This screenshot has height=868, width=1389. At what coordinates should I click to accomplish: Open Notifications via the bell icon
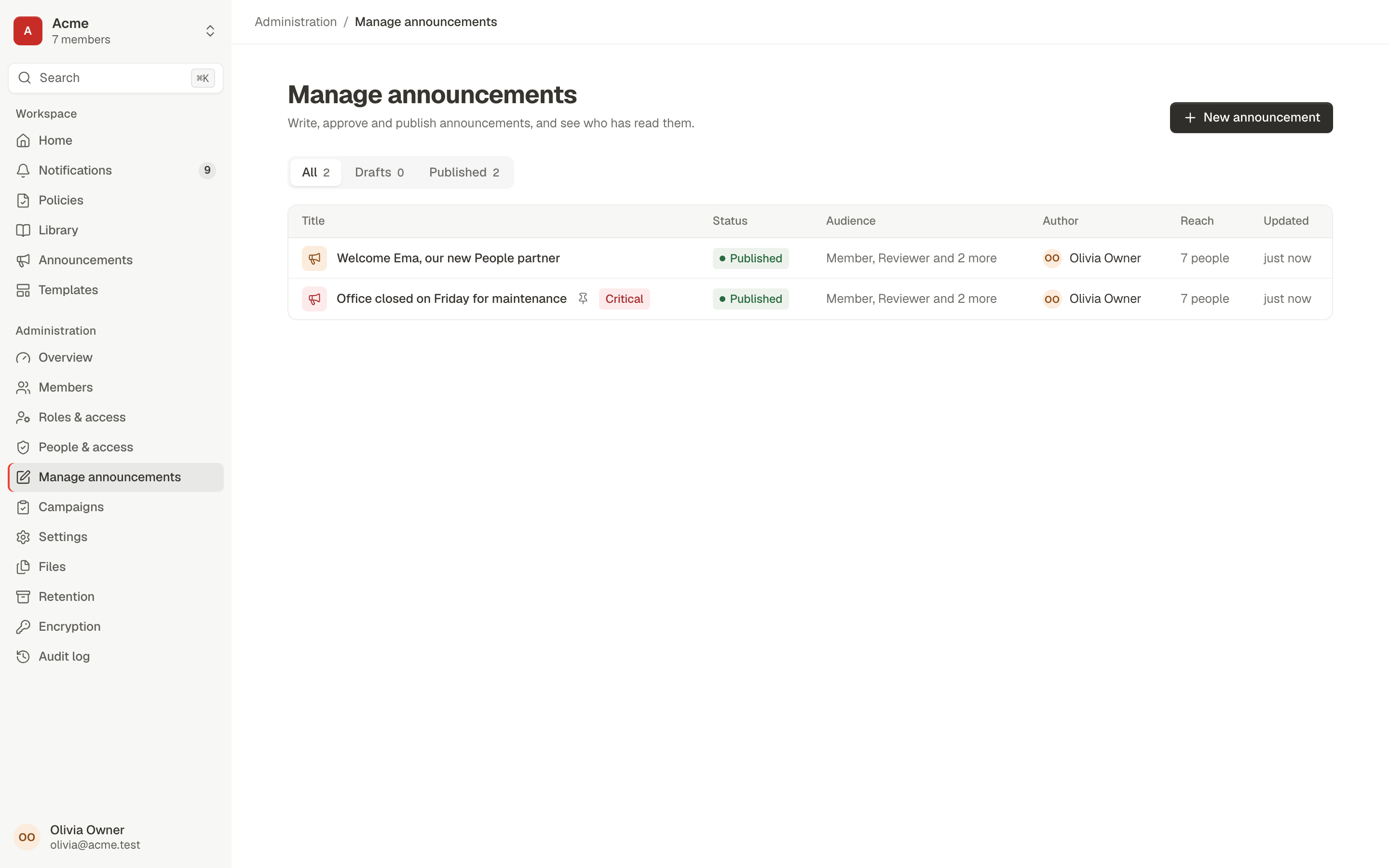[23, 171]
